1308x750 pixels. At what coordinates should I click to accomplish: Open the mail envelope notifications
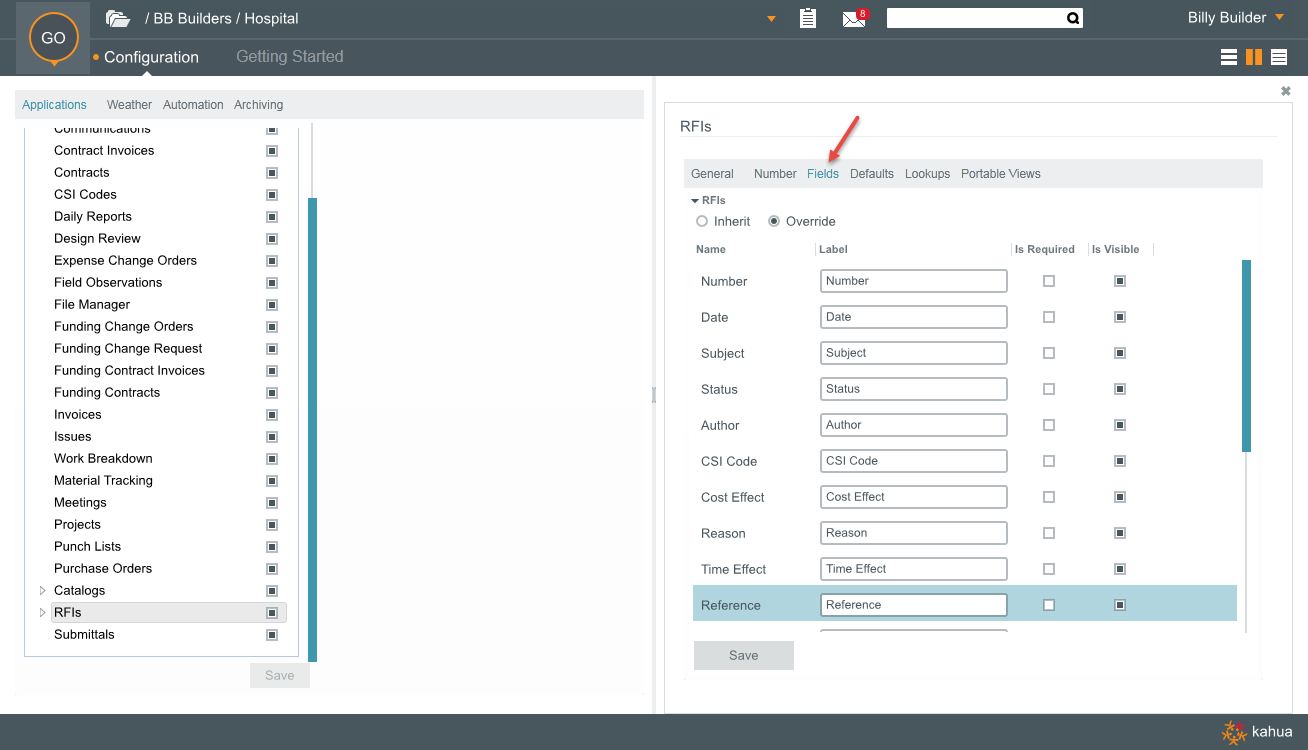click(853, 19)
